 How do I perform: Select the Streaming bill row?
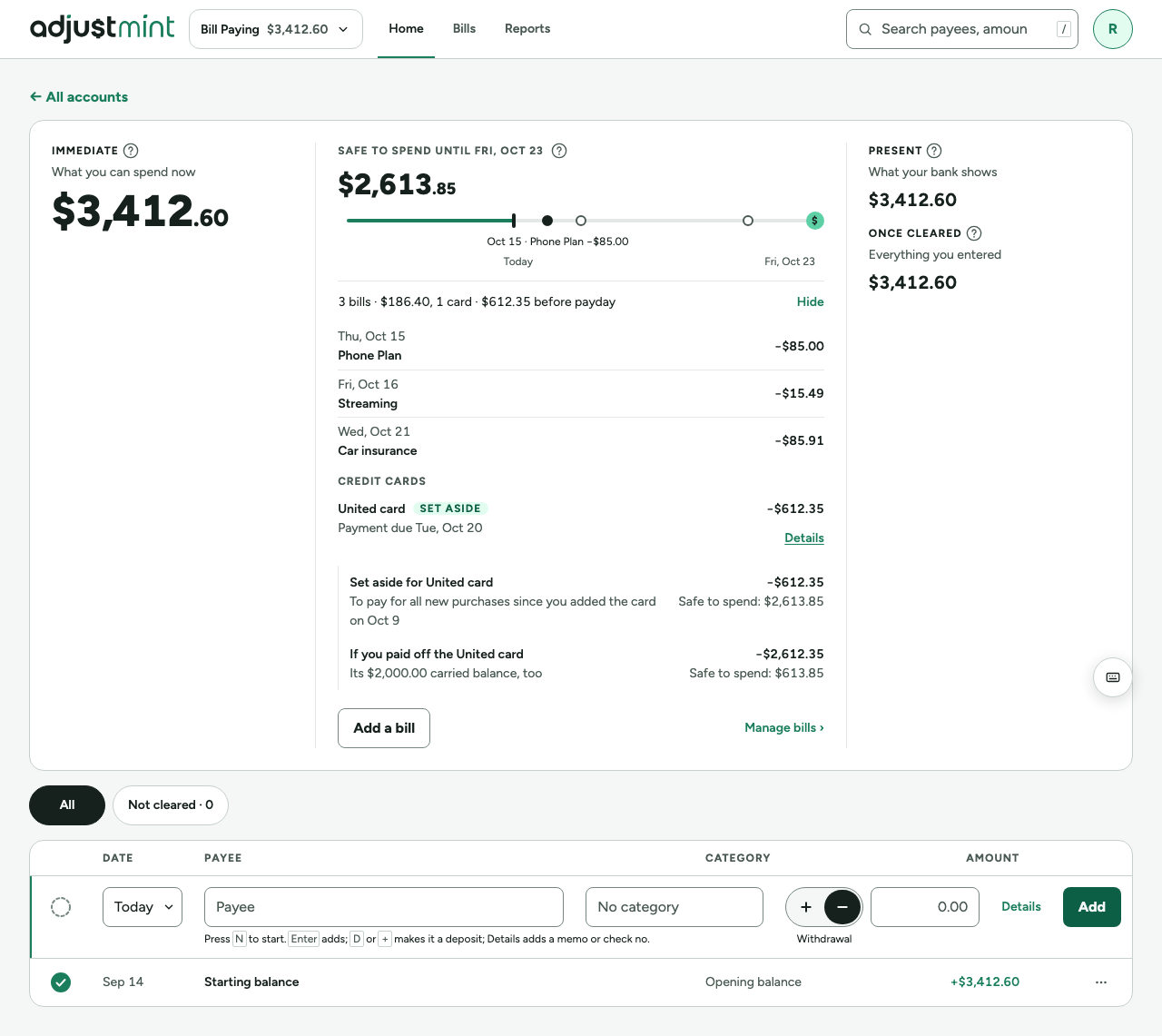[x=581, y=394]
